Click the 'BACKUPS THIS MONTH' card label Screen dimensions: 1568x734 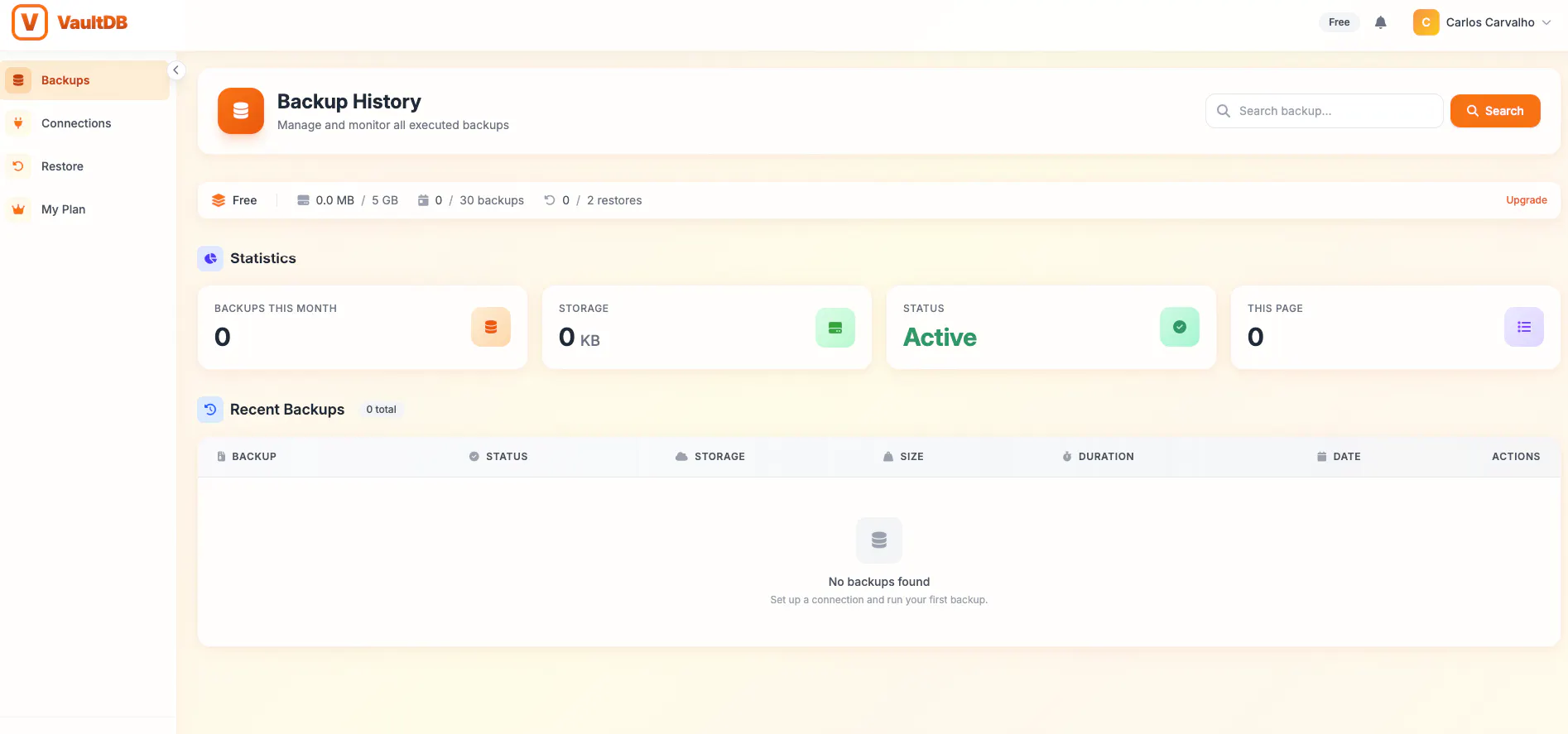(x=276, y=309)
